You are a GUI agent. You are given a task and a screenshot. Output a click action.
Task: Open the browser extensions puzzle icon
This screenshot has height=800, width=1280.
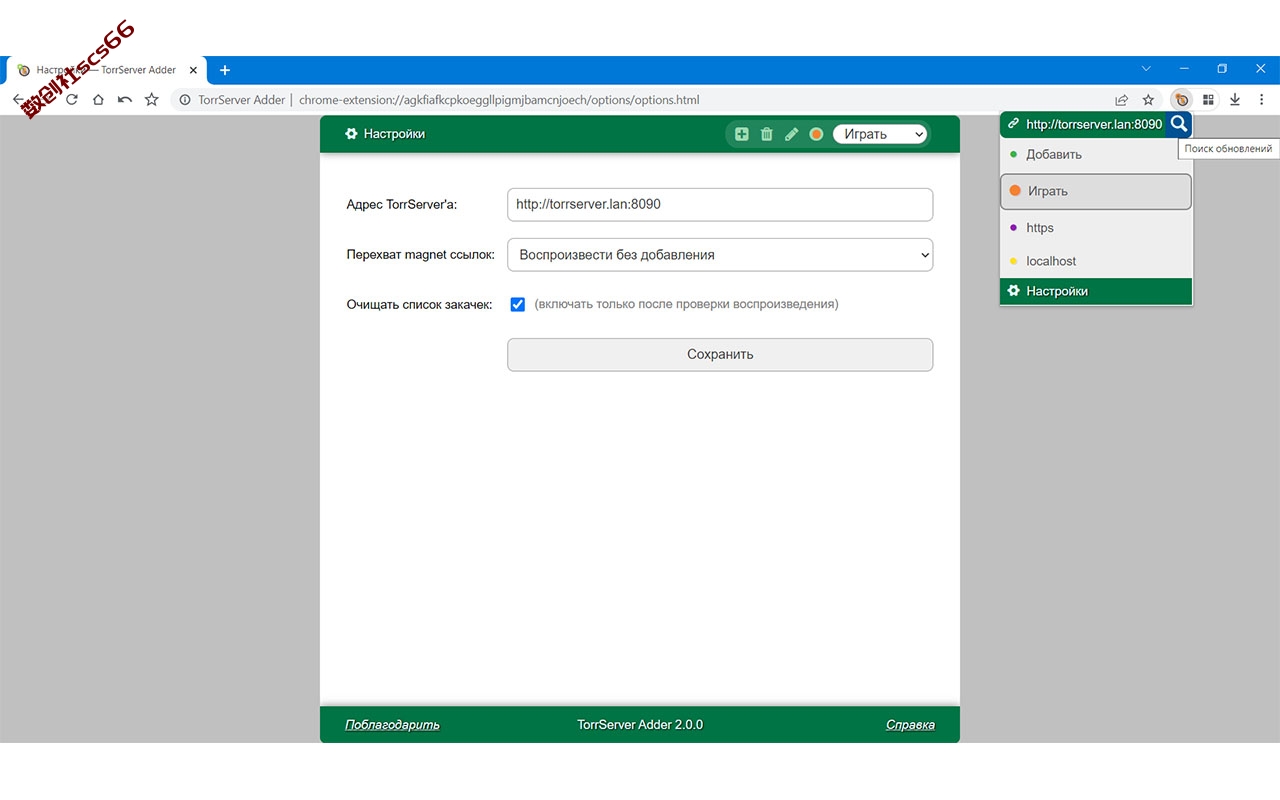click(x=1209, y=100)
